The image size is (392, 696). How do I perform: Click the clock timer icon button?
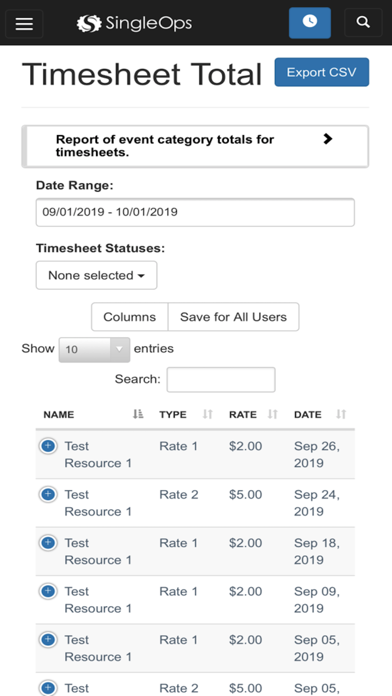click(309, 23)
